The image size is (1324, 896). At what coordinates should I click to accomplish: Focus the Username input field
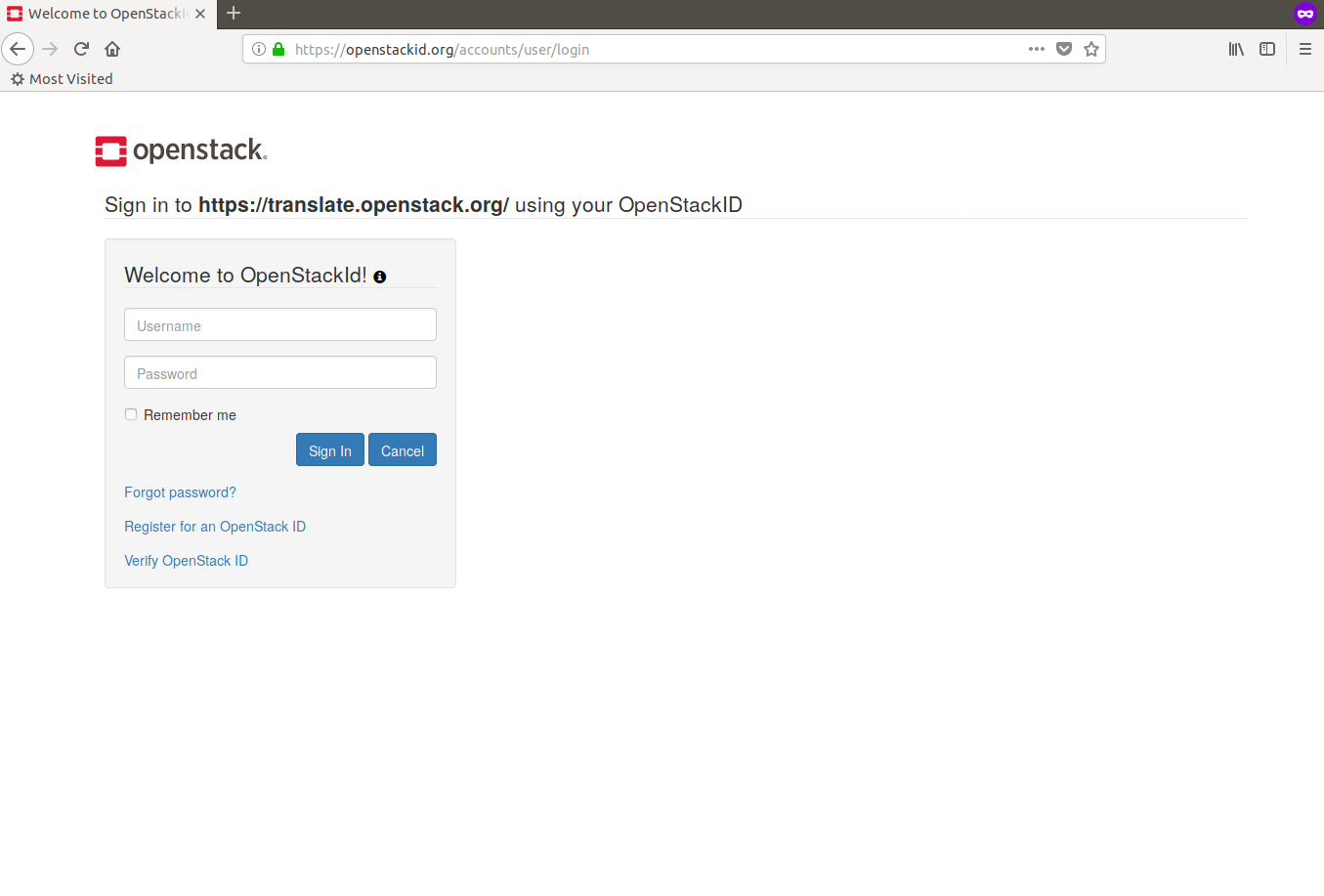pyautogui.click(x=280, y=325)
